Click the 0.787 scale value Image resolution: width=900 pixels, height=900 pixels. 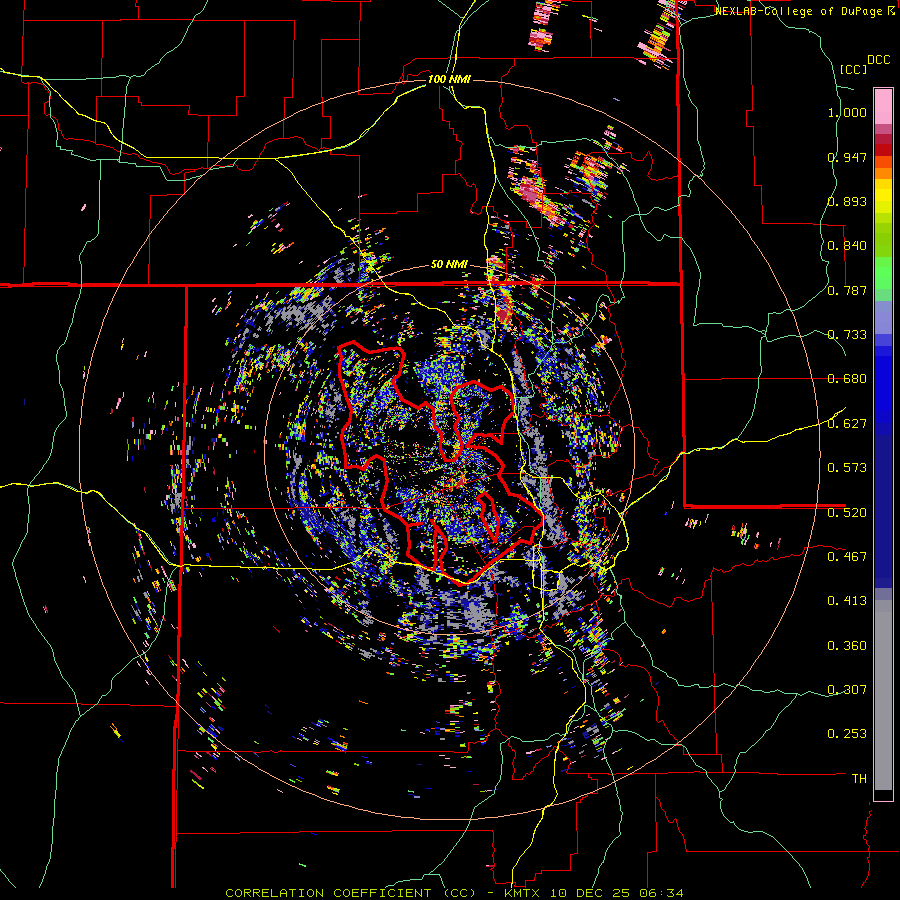pyautogui.click(x=847, y=290)
